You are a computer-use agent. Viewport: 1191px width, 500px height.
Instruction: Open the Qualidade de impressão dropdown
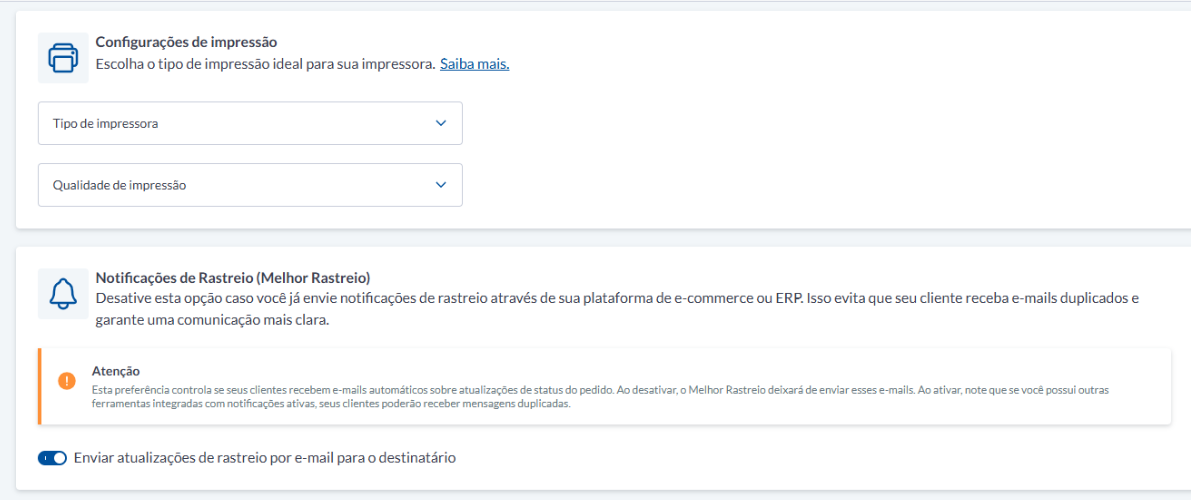250,185
